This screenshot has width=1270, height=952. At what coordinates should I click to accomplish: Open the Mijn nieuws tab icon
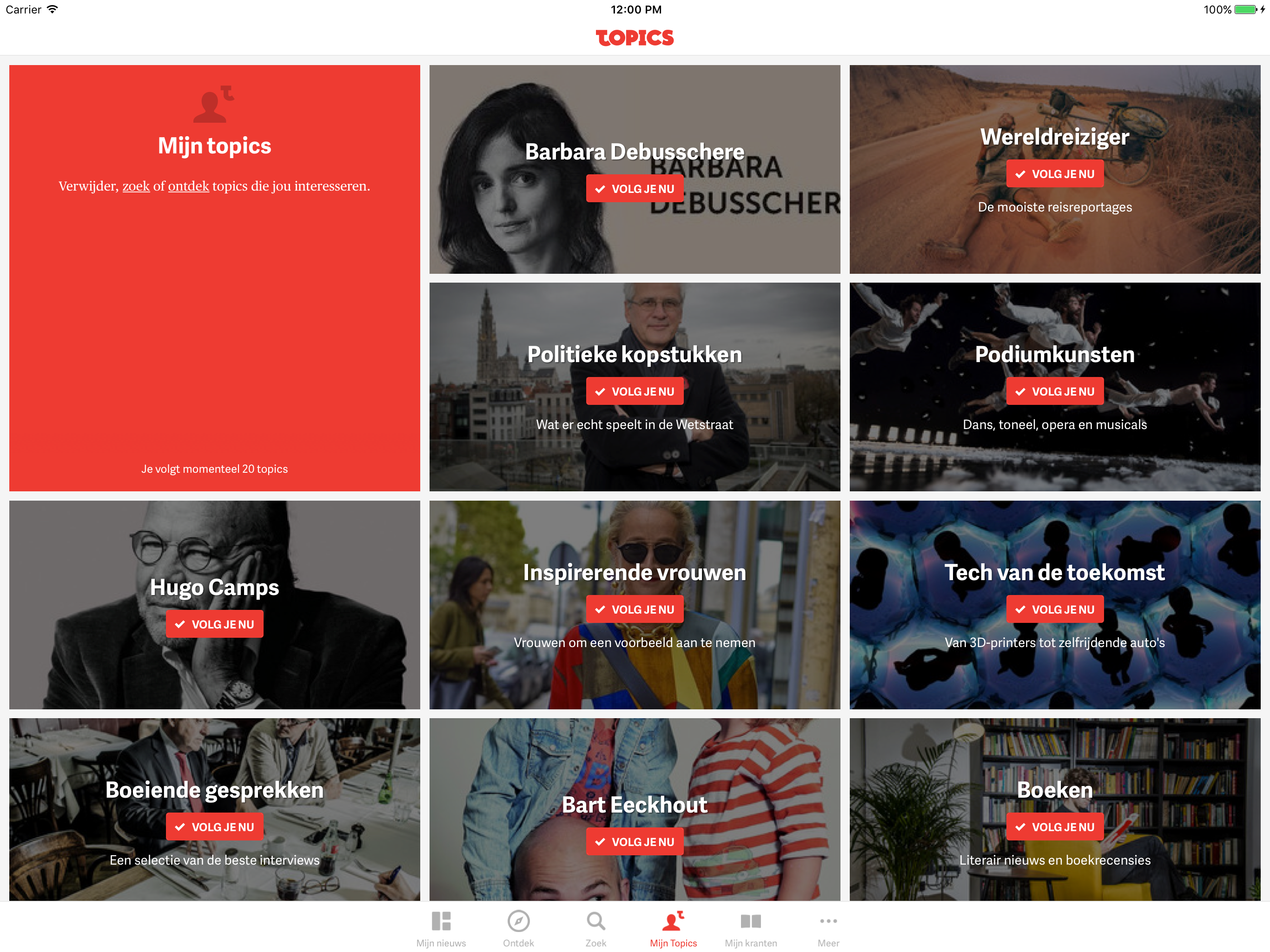pyautogui.click(x=441, y=921)
